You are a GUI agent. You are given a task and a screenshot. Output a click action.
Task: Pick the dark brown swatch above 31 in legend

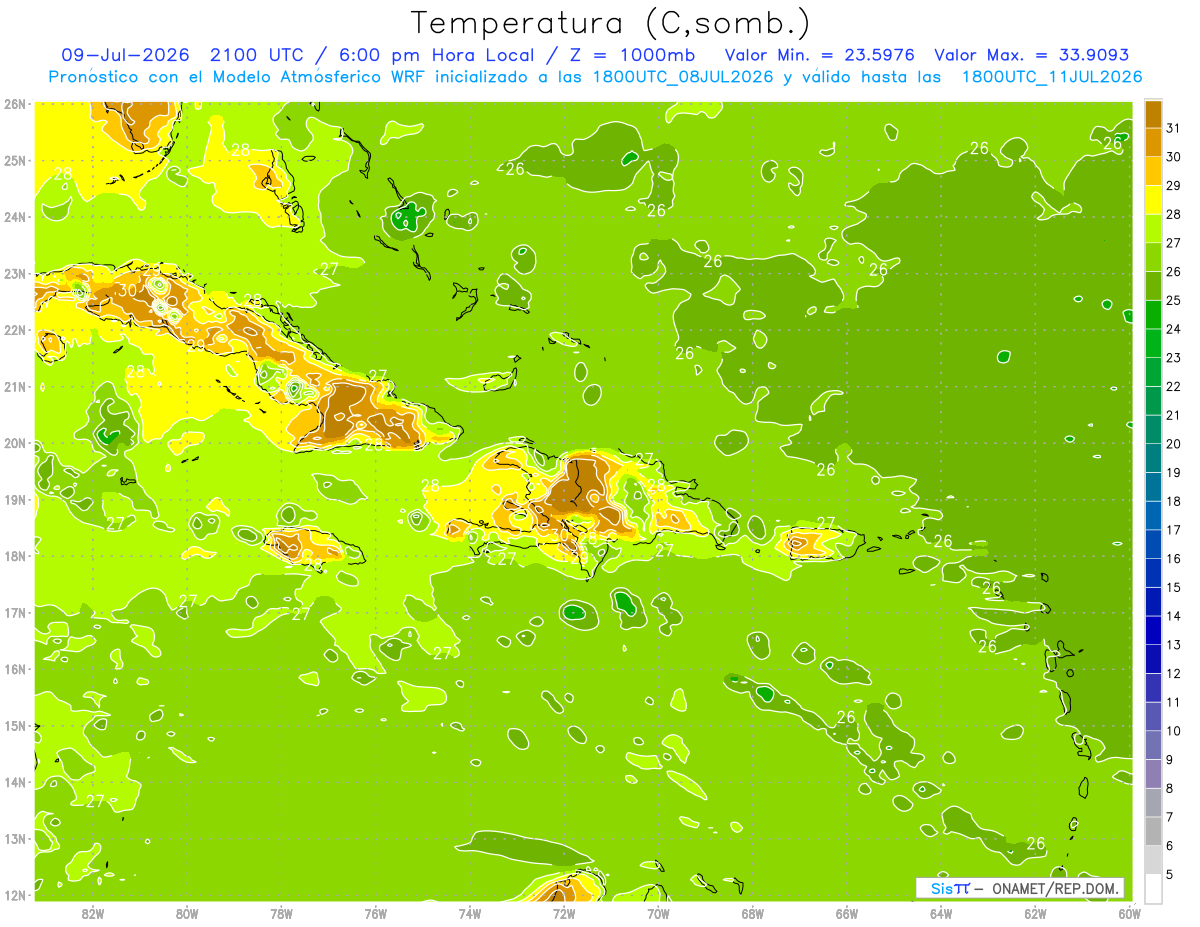(1153, 113)
